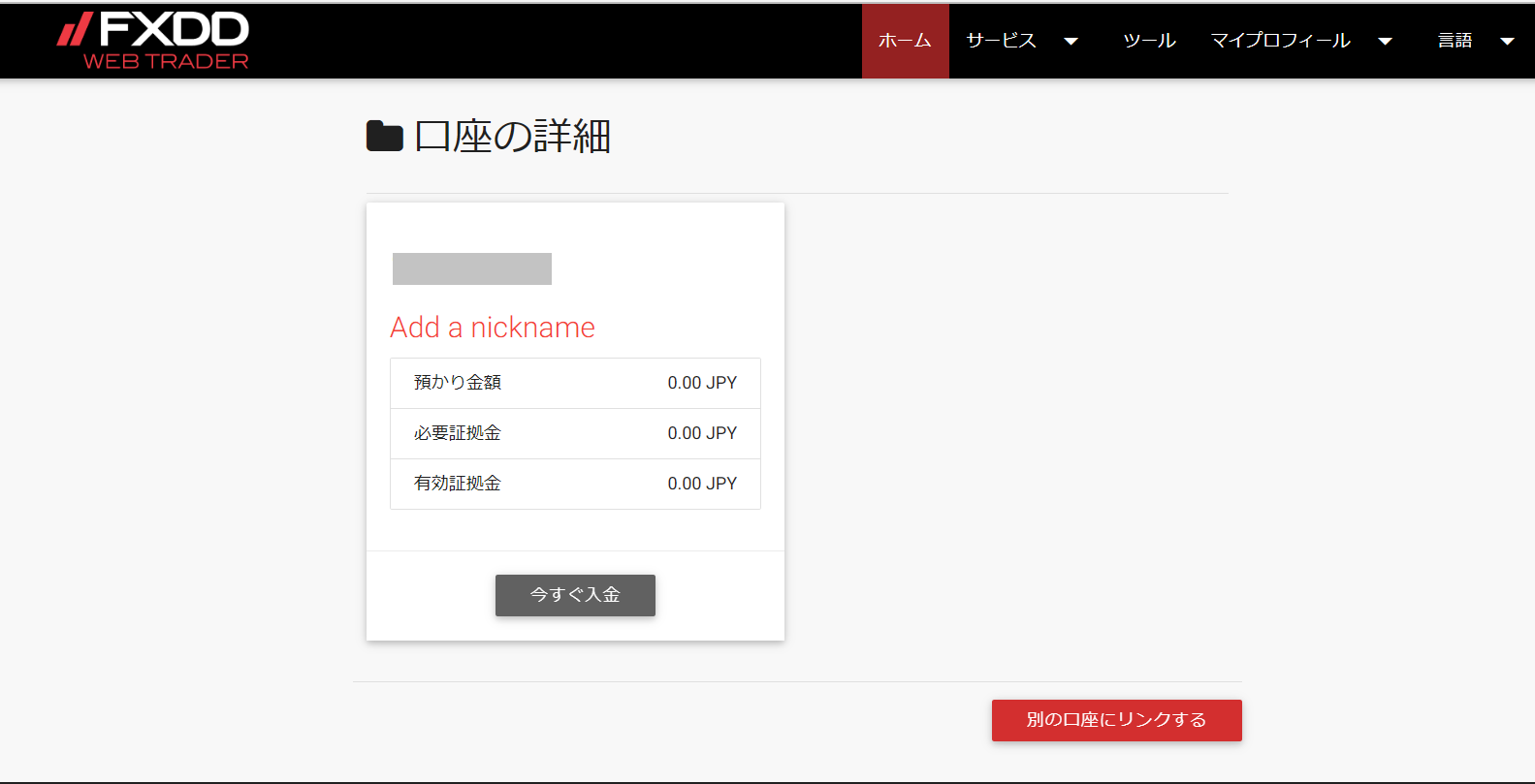Click the folder icon beside 口座の詳細

[x=384, y=137]
